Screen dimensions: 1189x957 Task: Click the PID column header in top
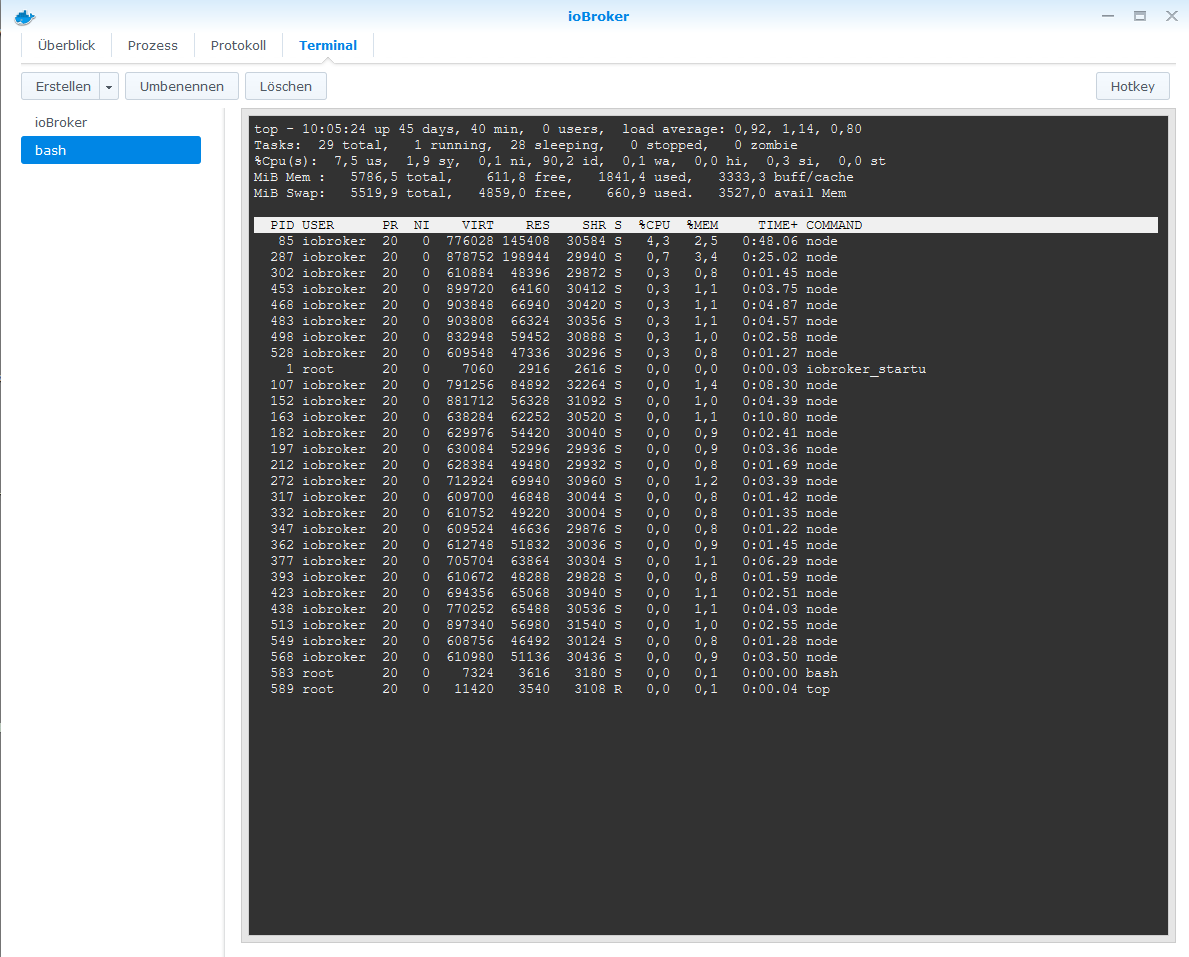tap(282, 225)
